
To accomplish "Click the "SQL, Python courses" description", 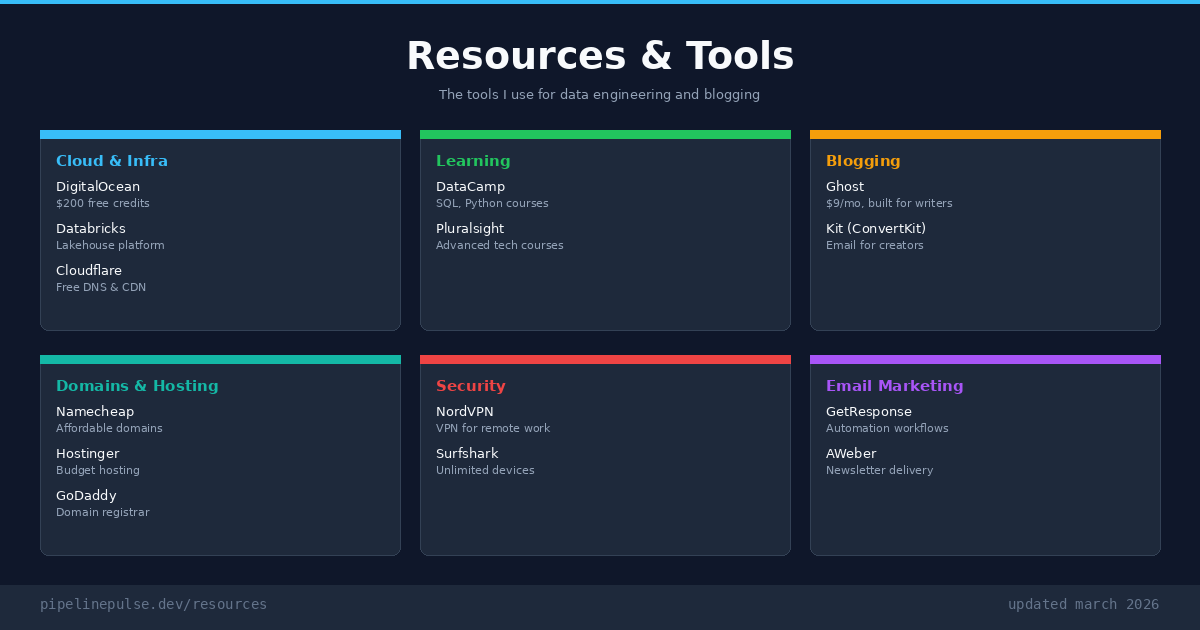I will click(x=492, y=204).
